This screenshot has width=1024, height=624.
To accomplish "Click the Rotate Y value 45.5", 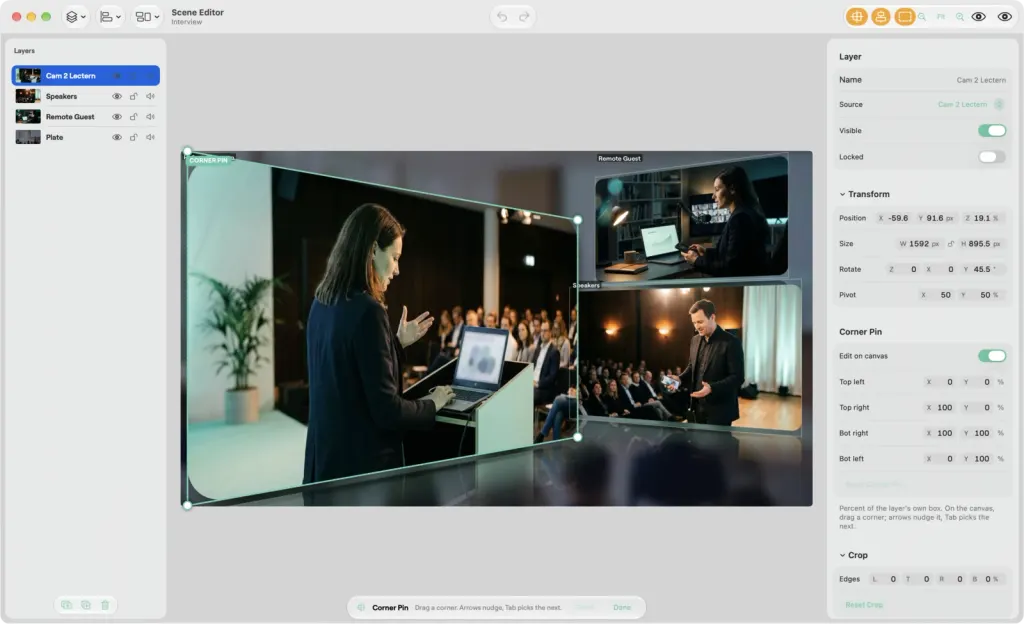I will pos(981,269).
